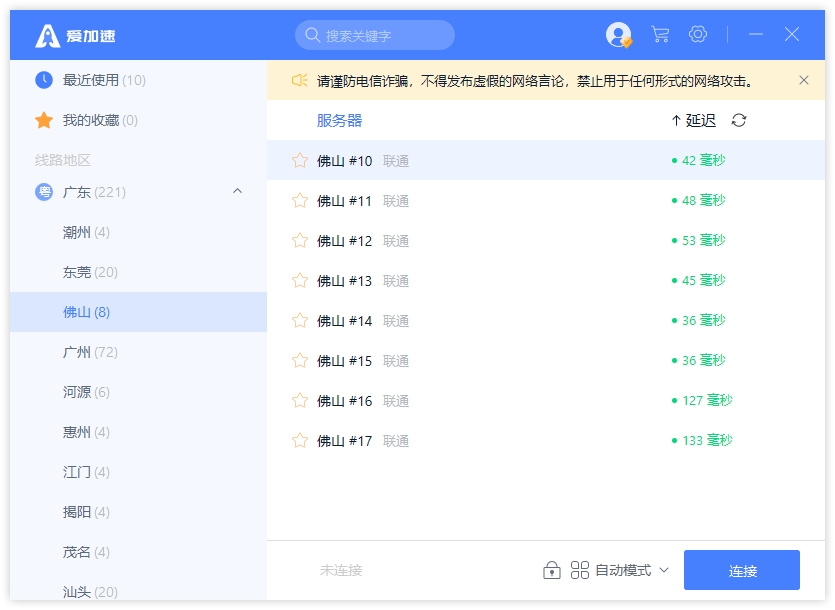Select 潮州 (4) region
The width and height of the screenshot is (835, 610).
(138, 232)
